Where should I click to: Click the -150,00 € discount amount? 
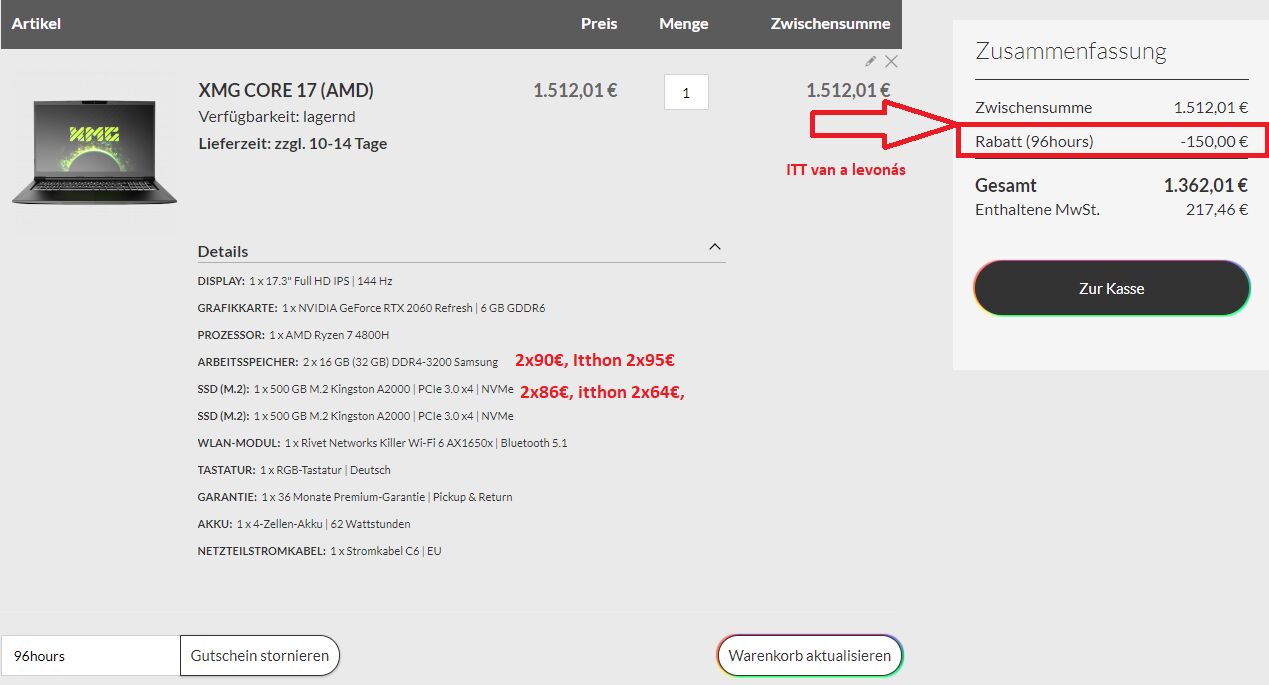[1214, 141]
